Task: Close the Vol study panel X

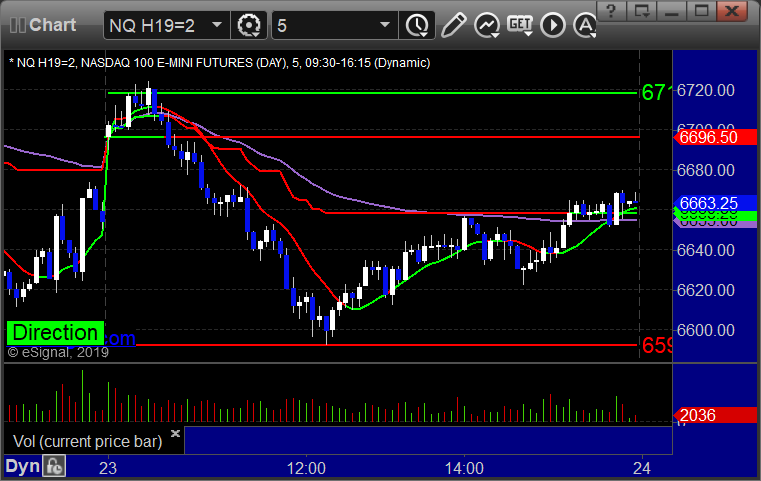Action: coord(175,433)
